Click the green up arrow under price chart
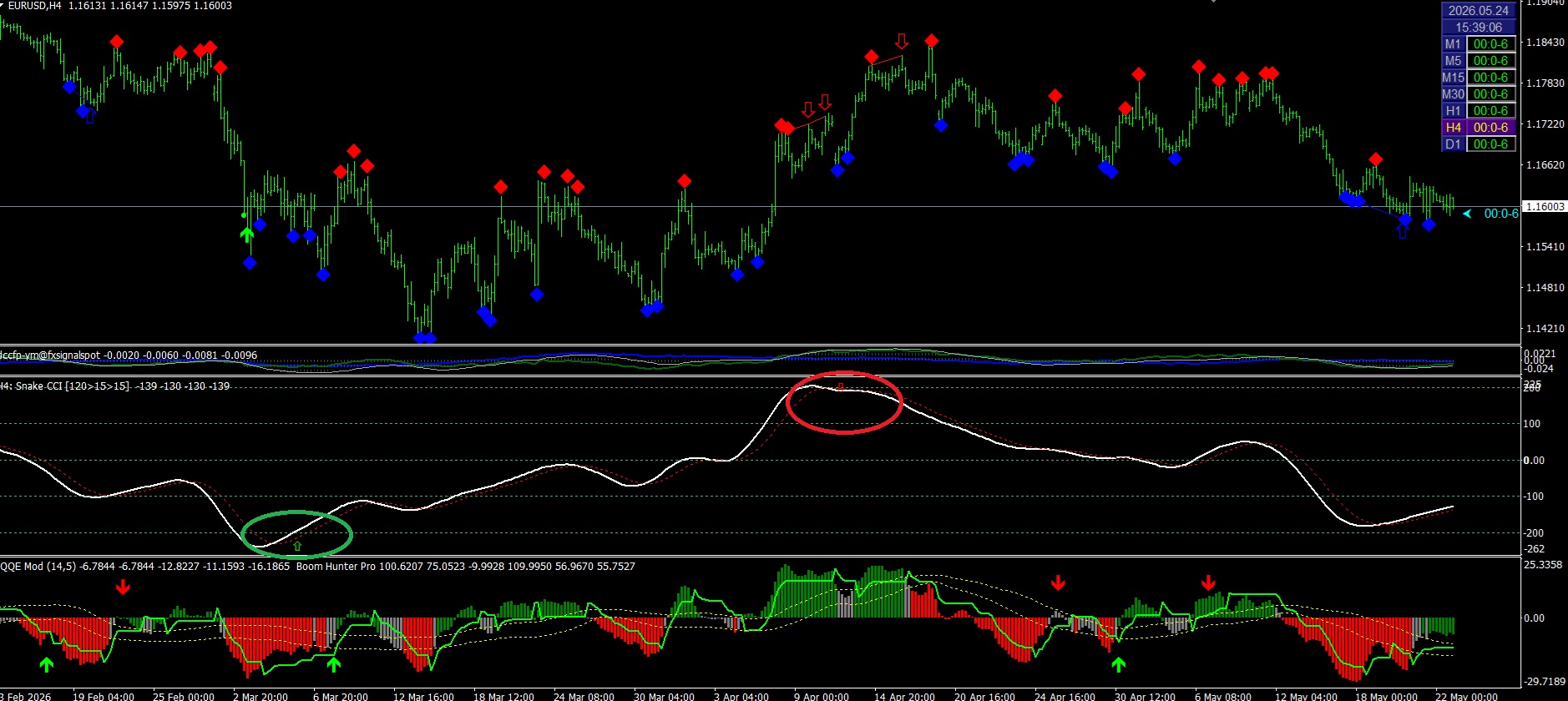 point(246,235)
